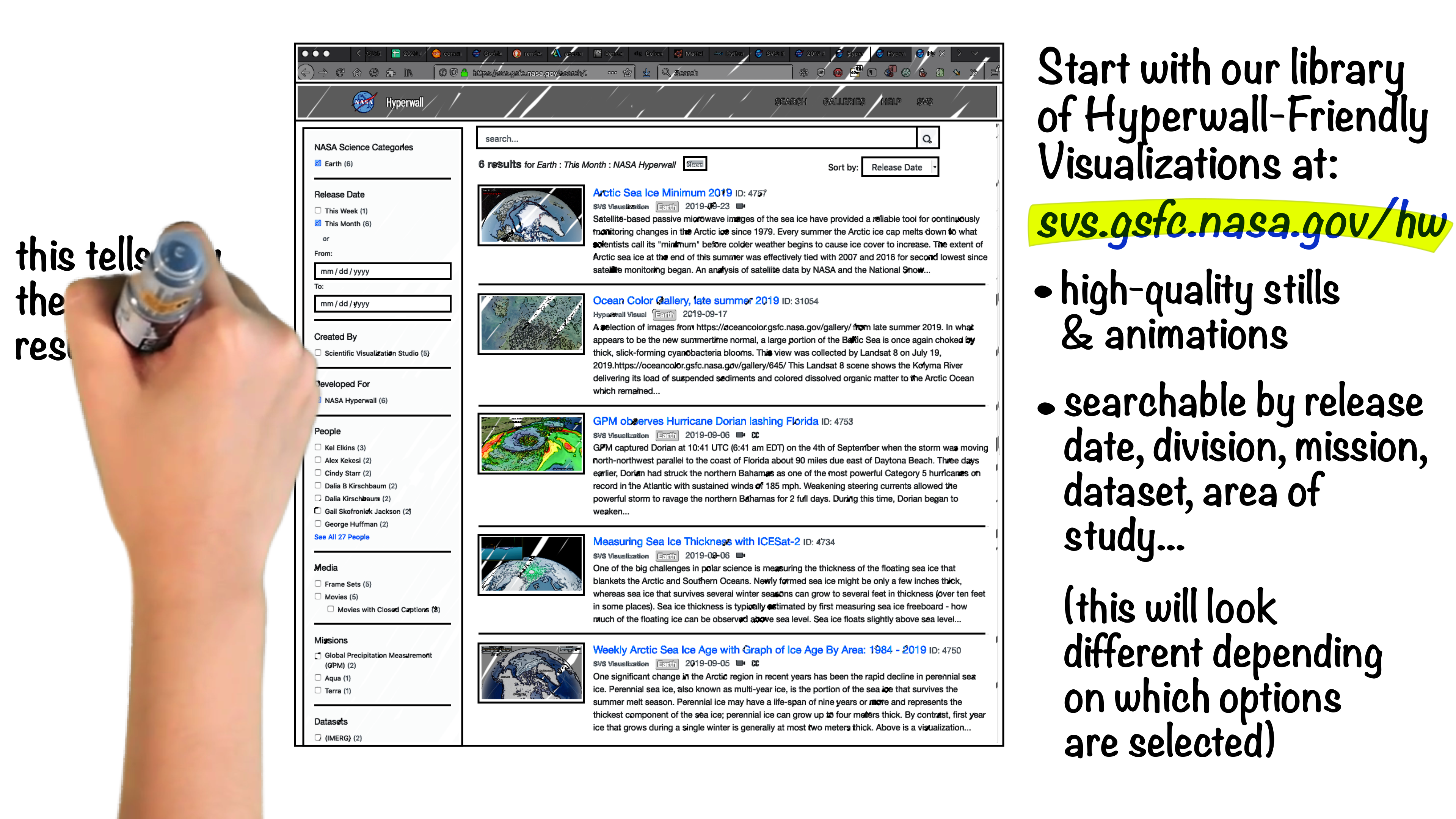Viewport: 1456px width, 819px height.
Task: Open the SVS item in Hyperwall nav
Action: point(925,102)
